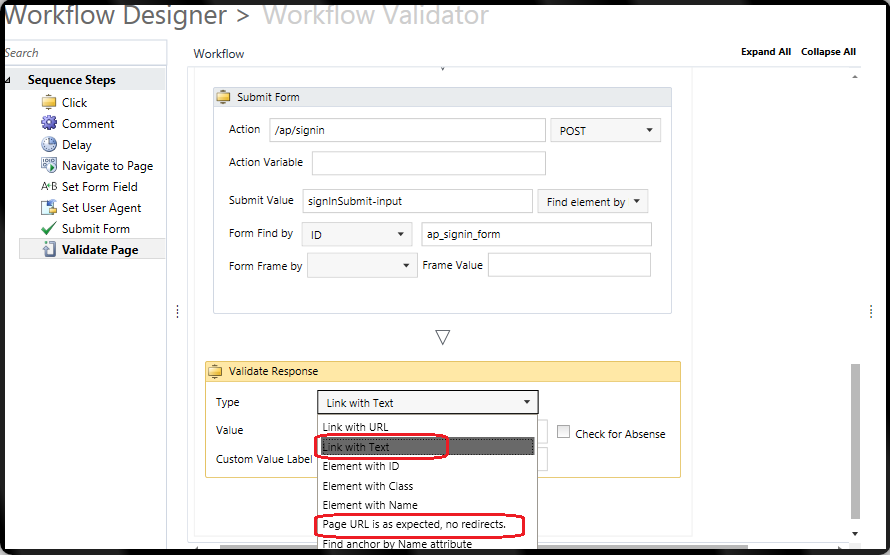This screenshot has height=555, width=890.
Task: Click the Workflow Validator breadcrumb title
Action: click(375, 15)
